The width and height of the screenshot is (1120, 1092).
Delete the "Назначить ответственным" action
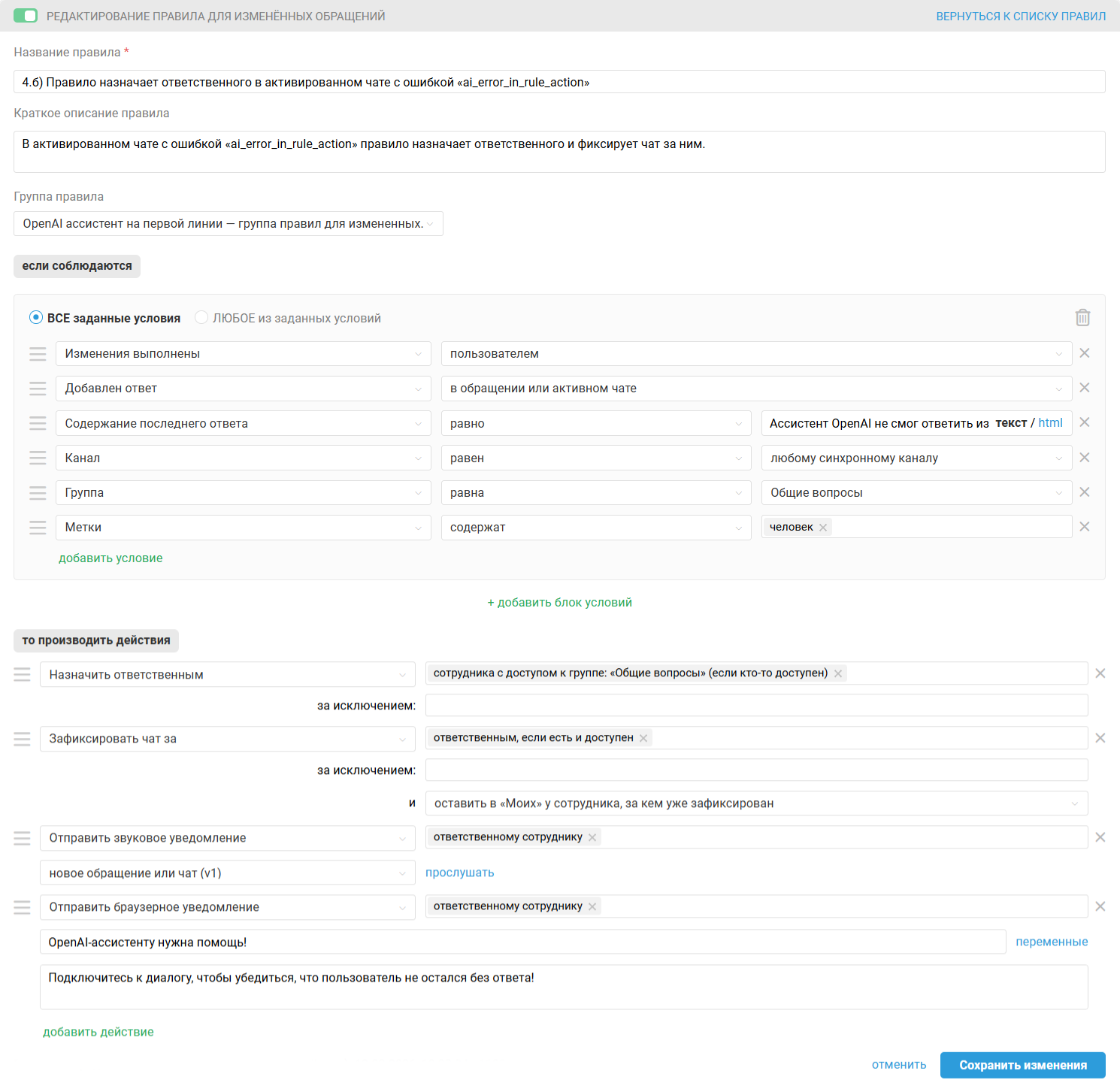coord(1100,673)
